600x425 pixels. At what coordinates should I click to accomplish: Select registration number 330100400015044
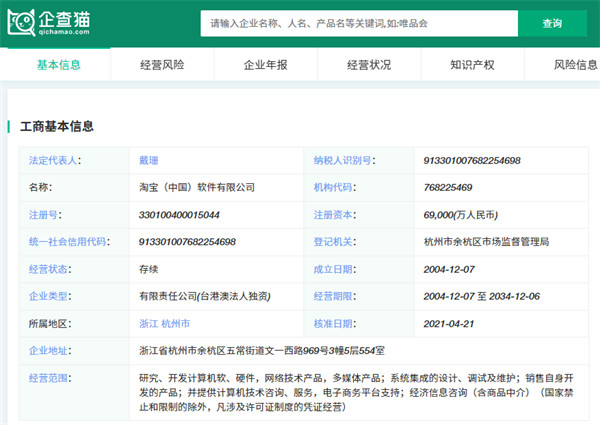click(179, 215)
